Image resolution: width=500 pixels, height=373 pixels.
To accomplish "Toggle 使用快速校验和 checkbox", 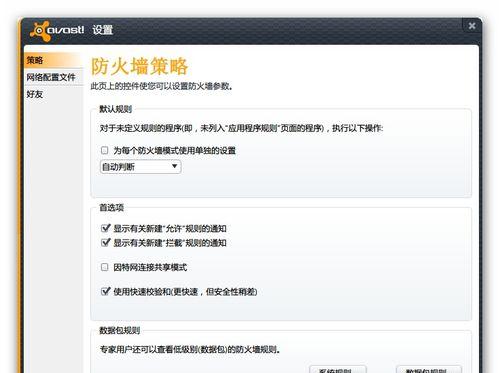I will click(105, 292).
